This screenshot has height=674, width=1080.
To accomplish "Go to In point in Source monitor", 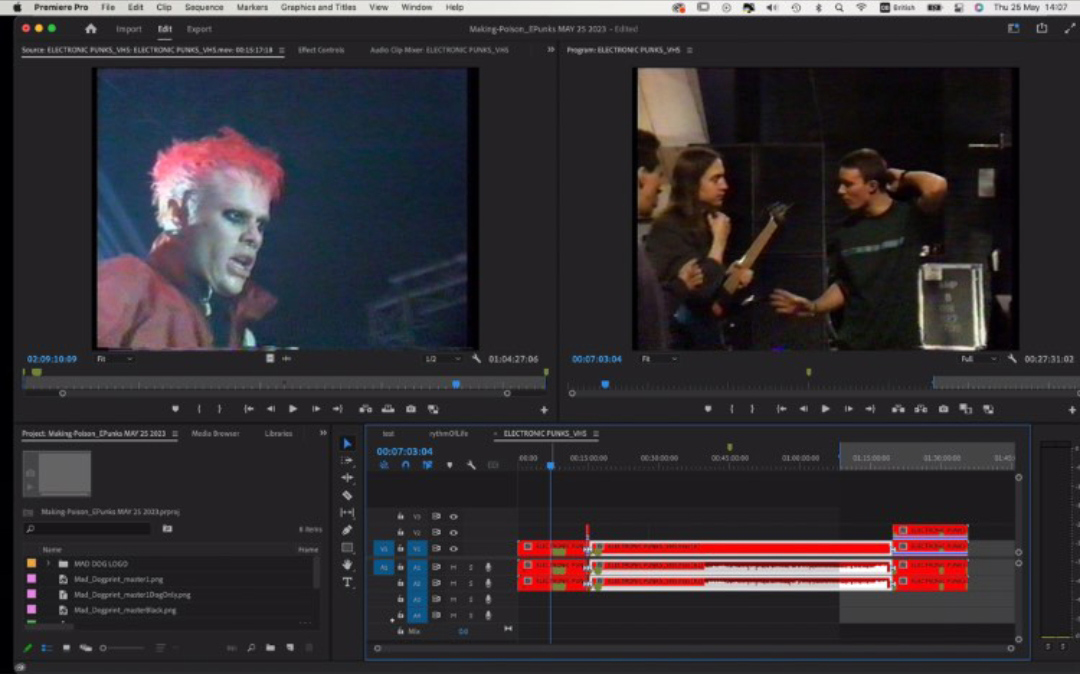I will click(249, 409).
